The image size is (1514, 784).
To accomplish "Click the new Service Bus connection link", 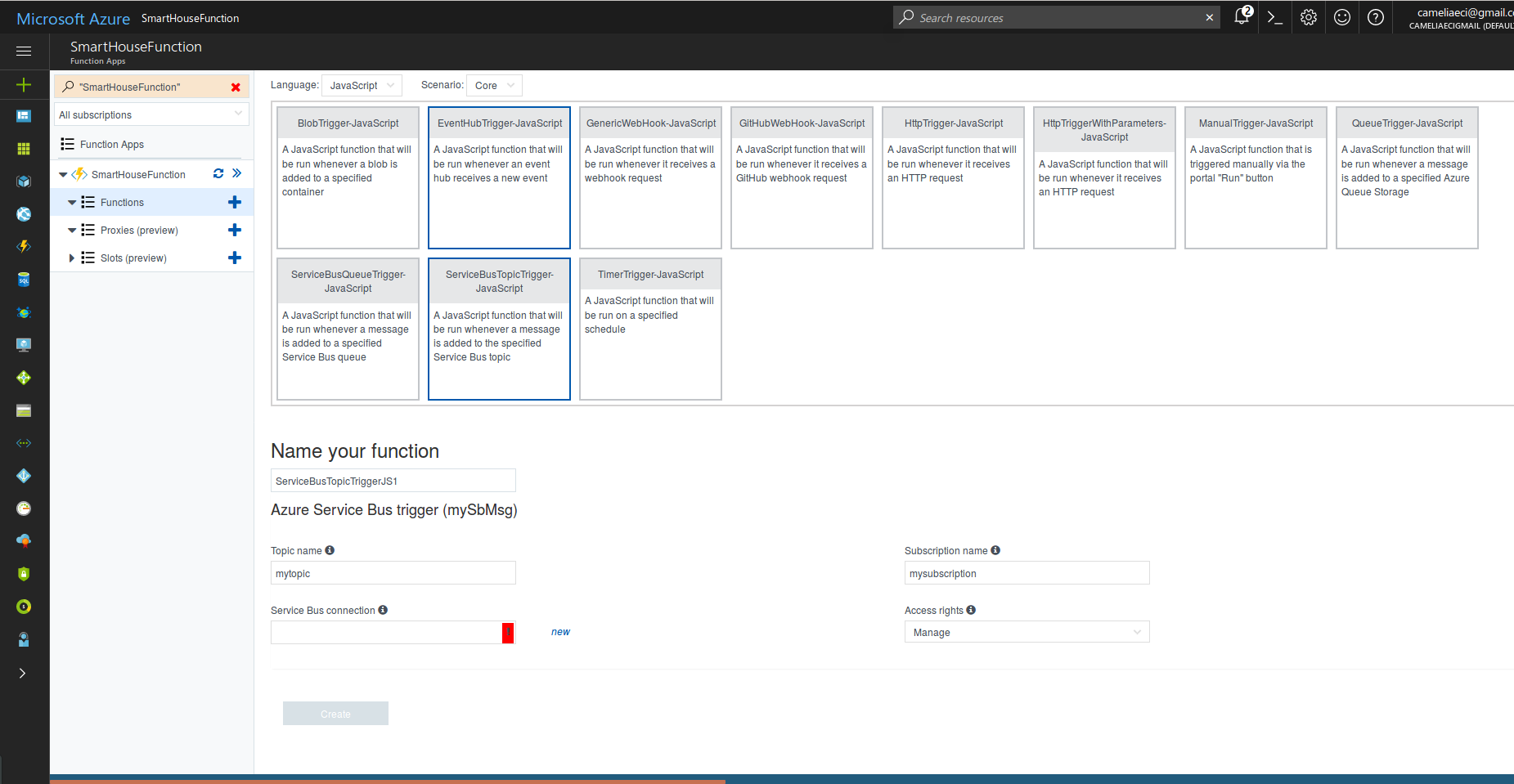I will 560,632.
